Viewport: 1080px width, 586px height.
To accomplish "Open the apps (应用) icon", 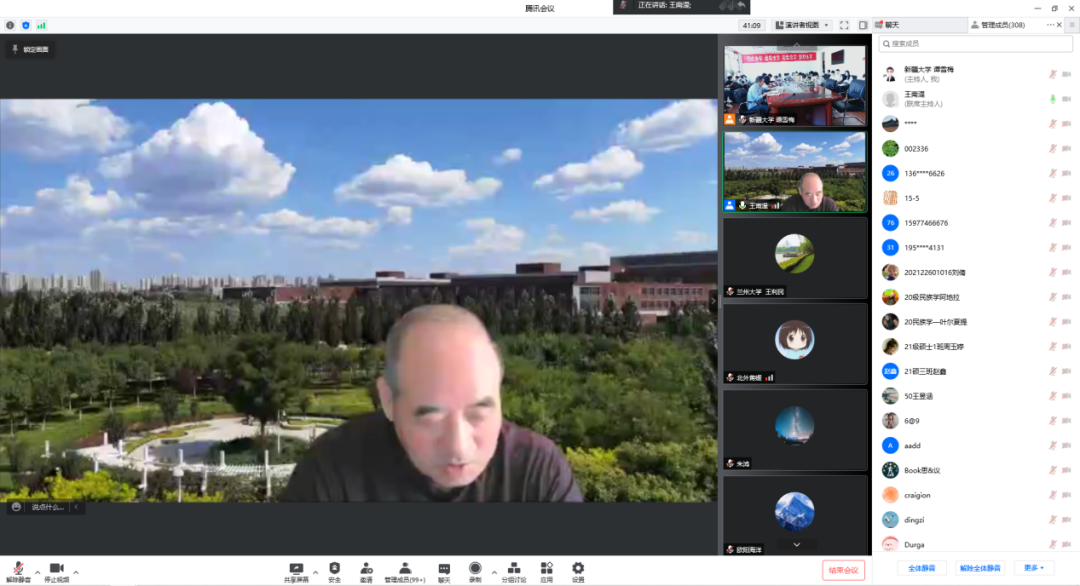I will coord(547,567).
